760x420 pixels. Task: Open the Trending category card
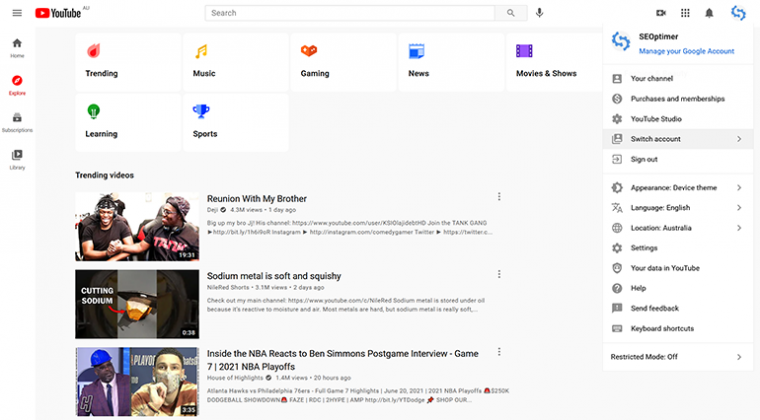point(128,62)
